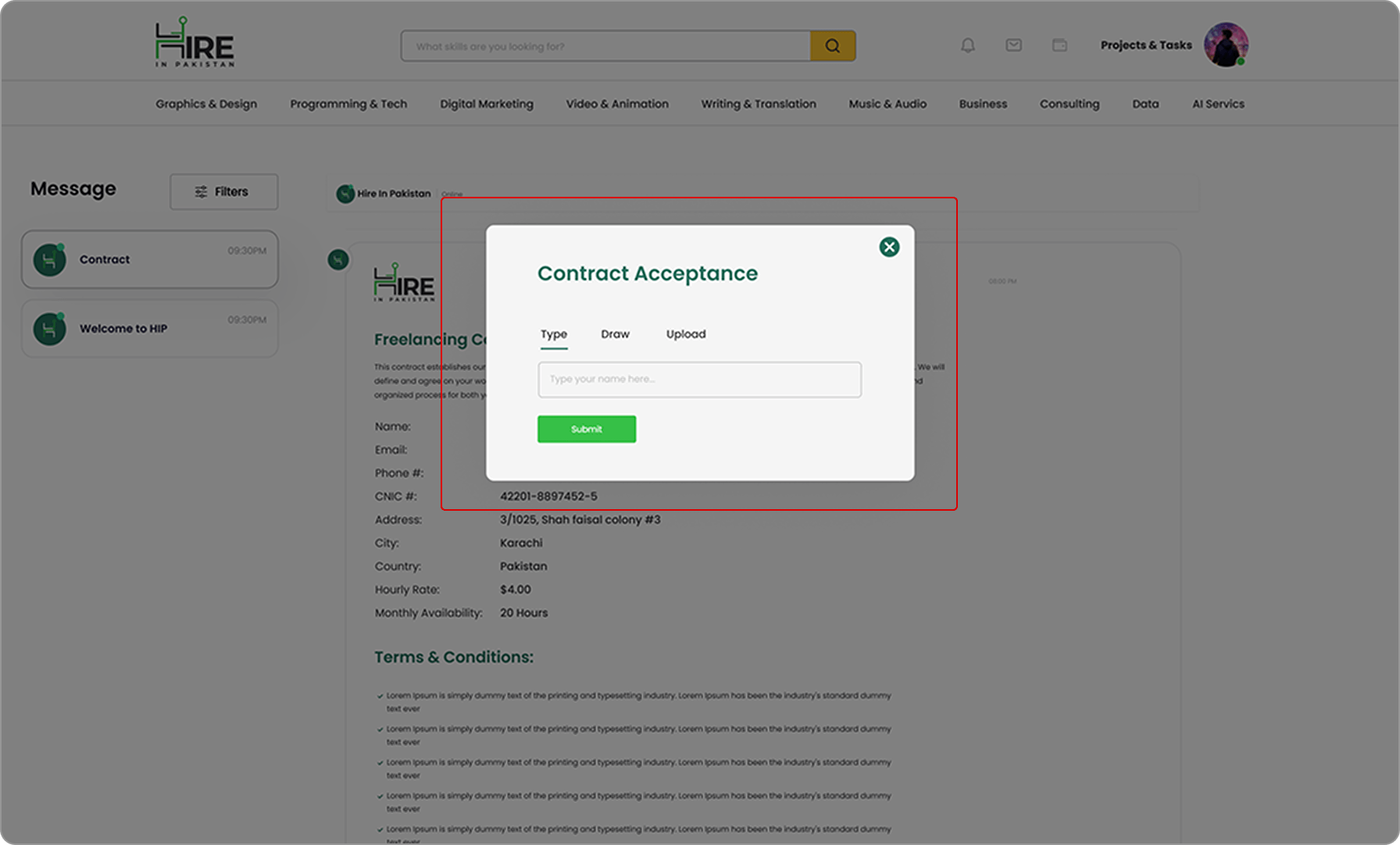The image size is (1400, 845).
Task: Open the Filters button
Action: click(x=223, y=191)
